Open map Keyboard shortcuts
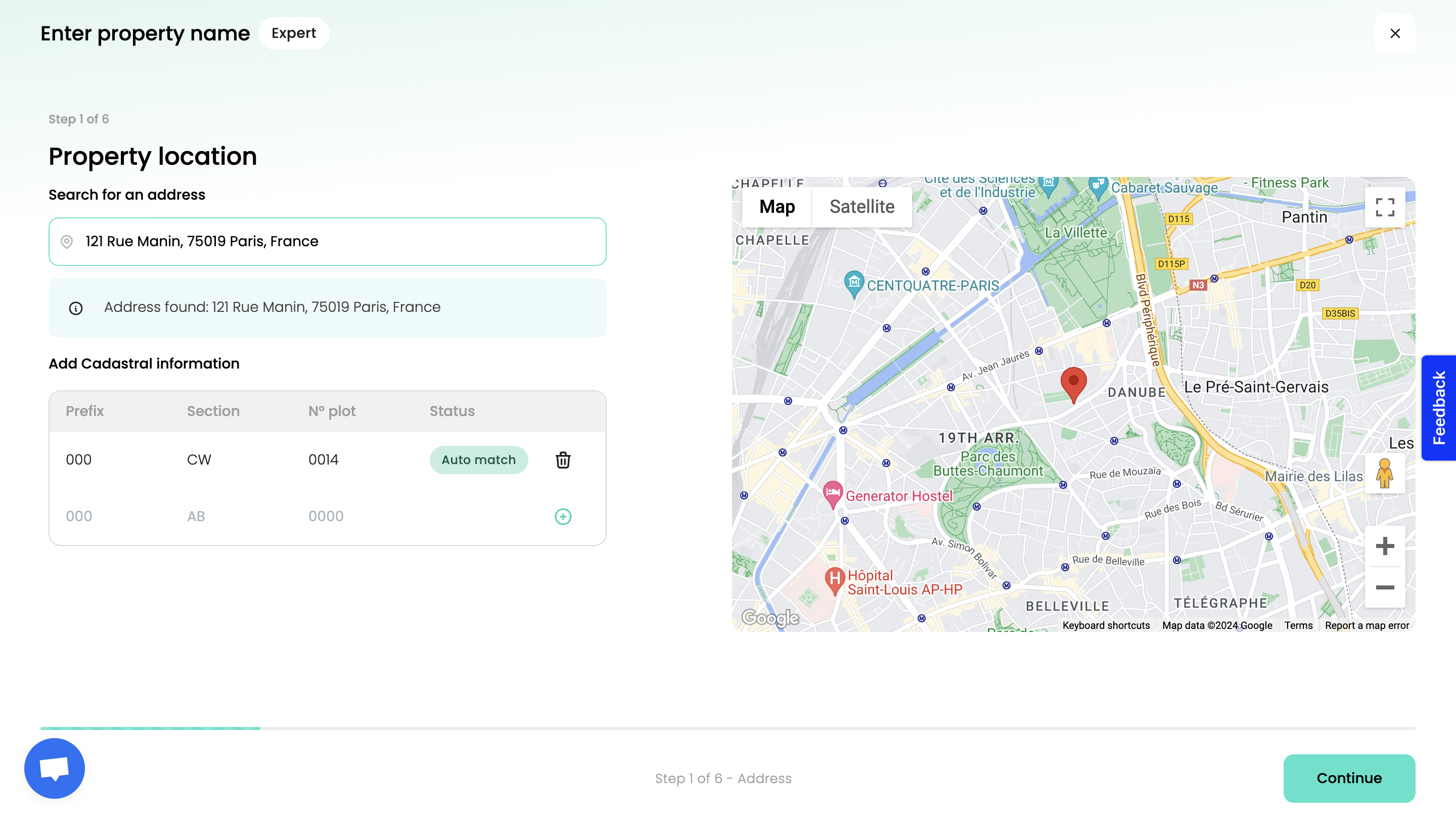This screenshot has height=819, width=1456. click(1106, 625)
